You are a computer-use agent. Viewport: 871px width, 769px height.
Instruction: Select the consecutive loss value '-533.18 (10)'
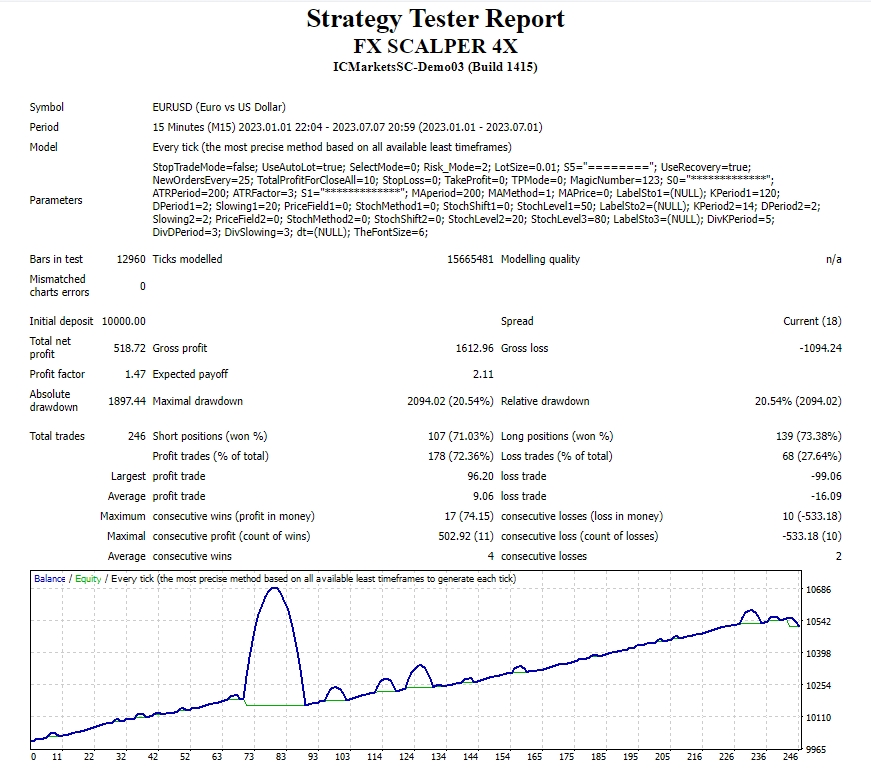812,536
